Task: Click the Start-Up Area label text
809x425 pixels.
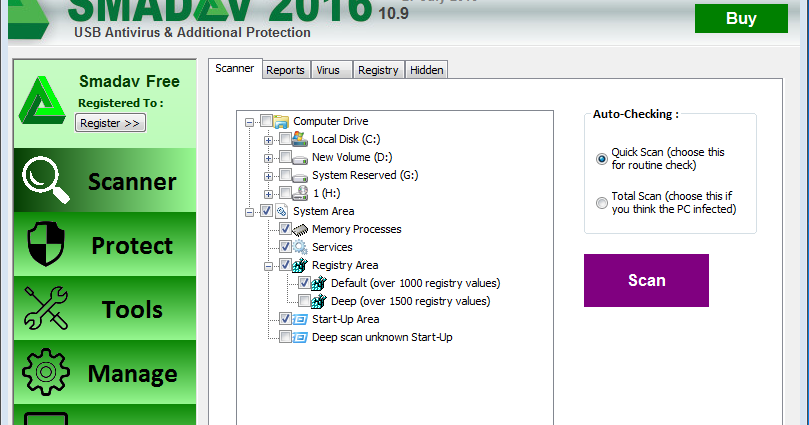Action: [346, 319]
